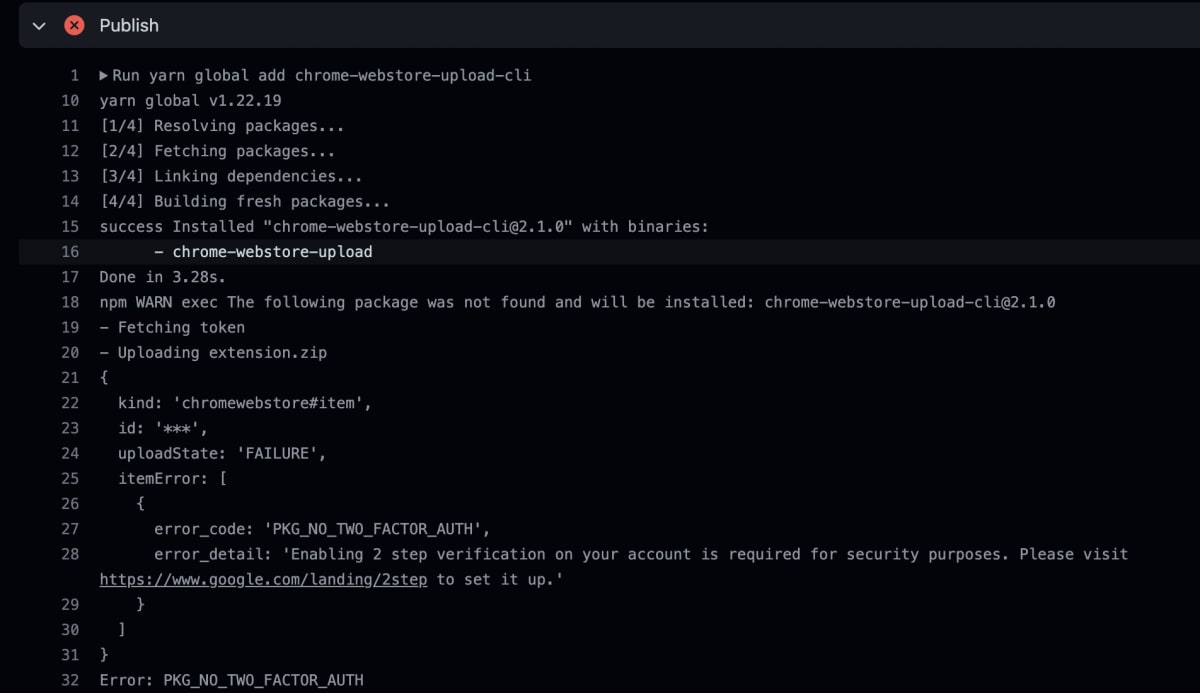The width and height of the screenshot is (1200, 693).
Task: Select line number 22 kind chromewebstore
Action: [x=70, y=403]
